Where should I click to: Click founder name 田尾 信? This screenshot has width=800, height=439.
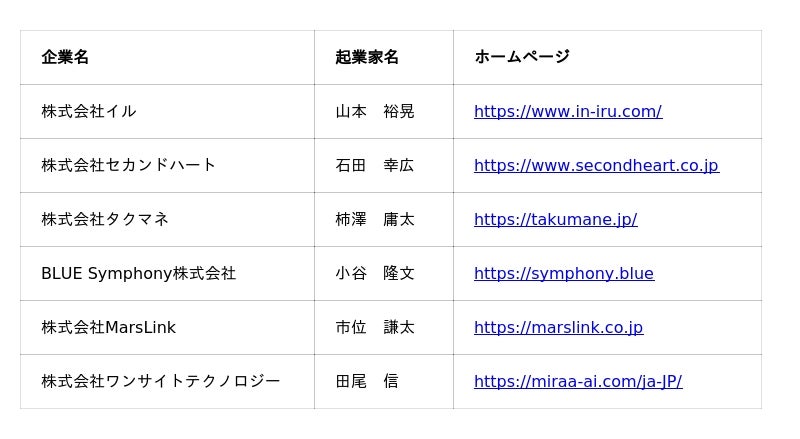[x=367, y=381]
